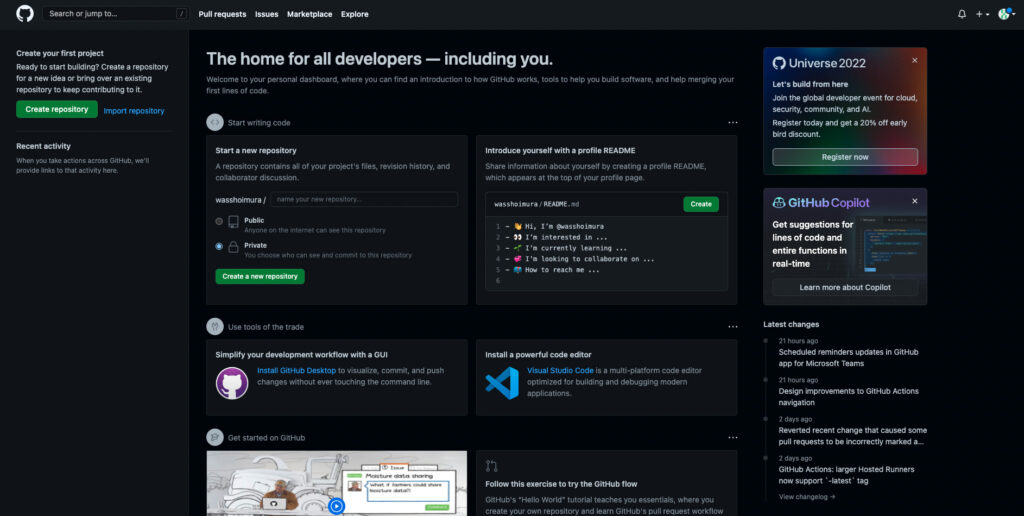
Task: Open Reverted recent change changelog entry
Action: click(x=852, y=436)
